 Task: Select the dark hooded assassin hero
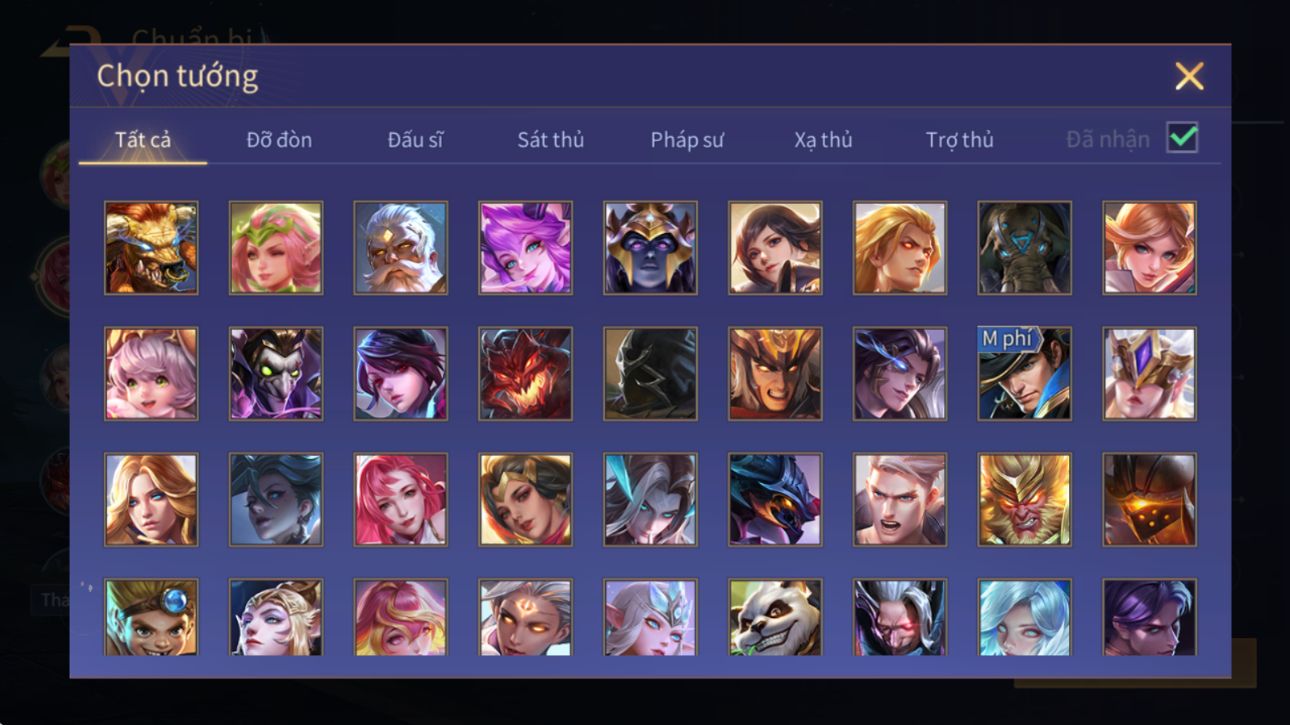click(x=650, y=373)
